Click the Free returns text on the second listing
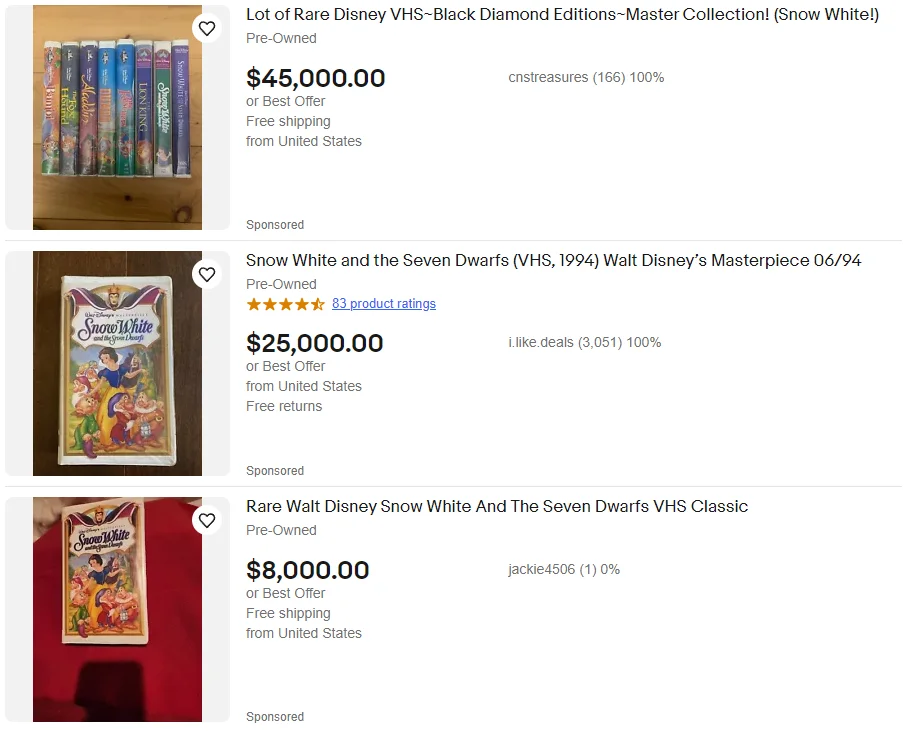 pyautogui.click(x=284, y=406)
